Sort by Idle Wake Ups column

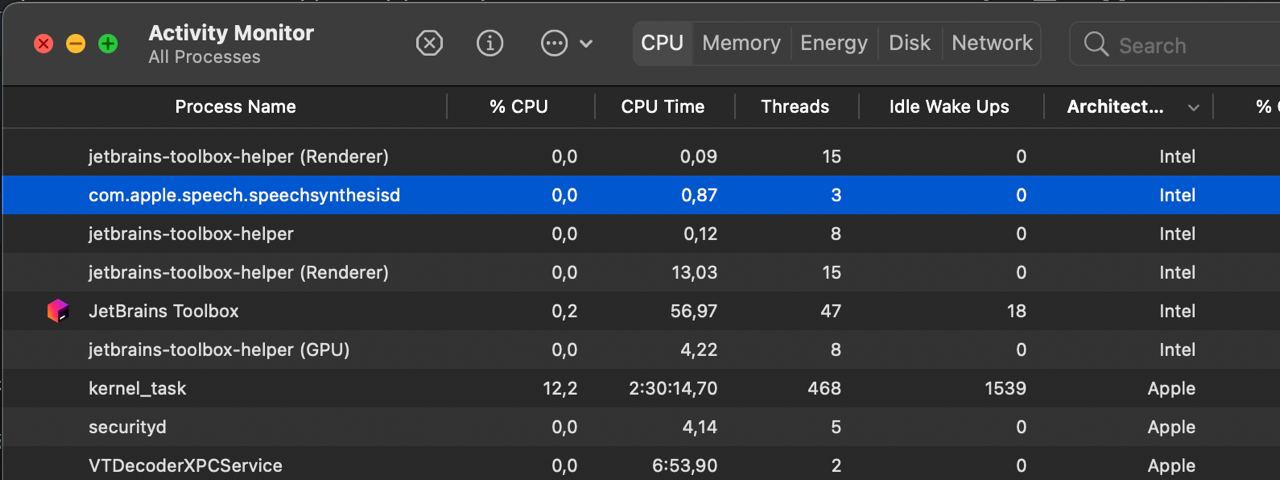coord(949,107)
